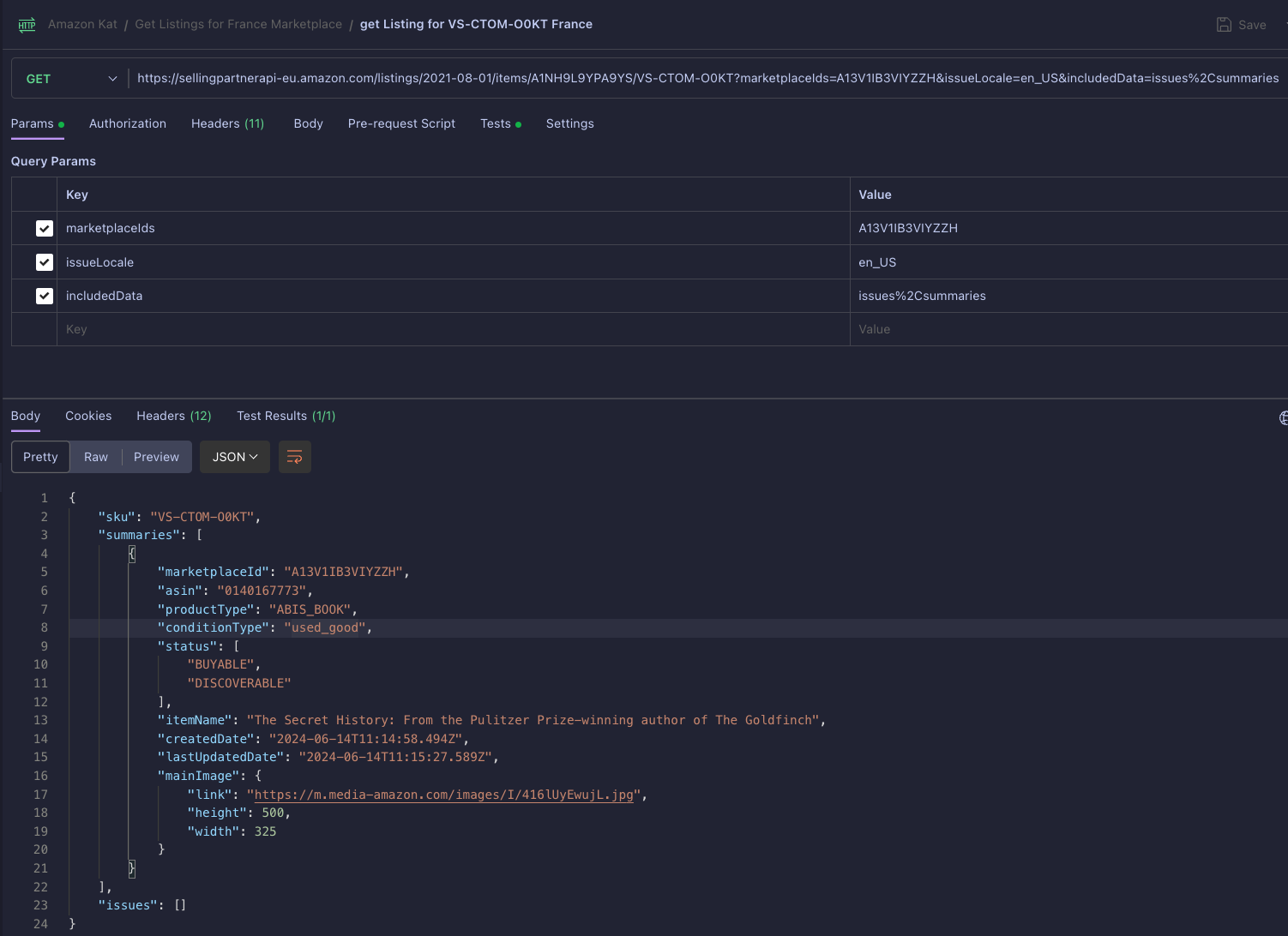This screenshot has width=1288, height=936.
Task: Click the includedData key cell
Action: coord(453,296)
